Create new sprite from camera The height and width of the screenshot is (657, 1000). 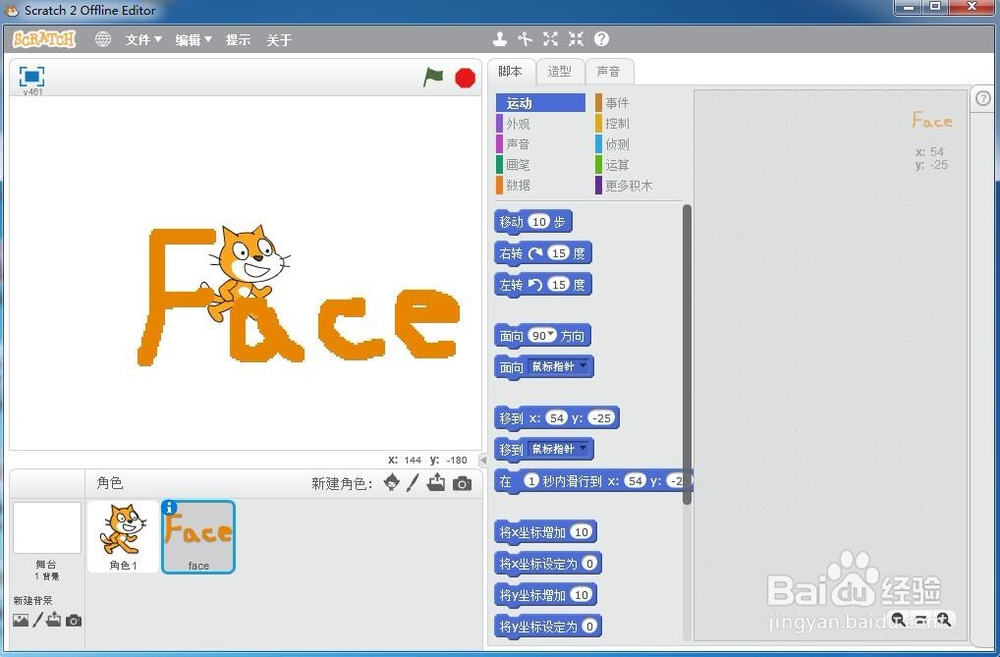click(462, 484)
